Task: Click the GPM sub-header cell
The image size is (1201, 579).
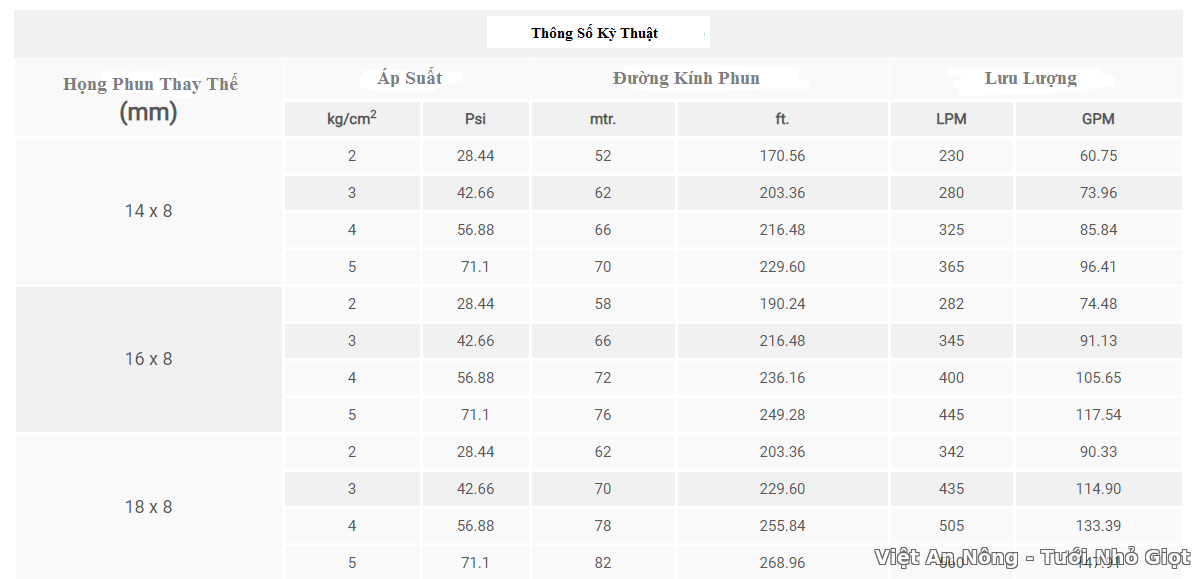Action: click(x=1098, y=119)
